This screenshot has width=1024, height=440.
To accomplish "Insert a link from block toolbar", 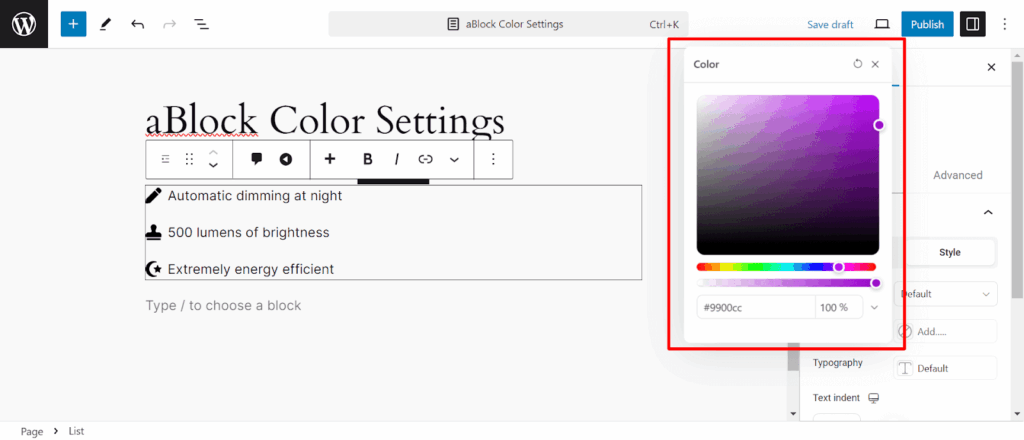I will [426, 159].
